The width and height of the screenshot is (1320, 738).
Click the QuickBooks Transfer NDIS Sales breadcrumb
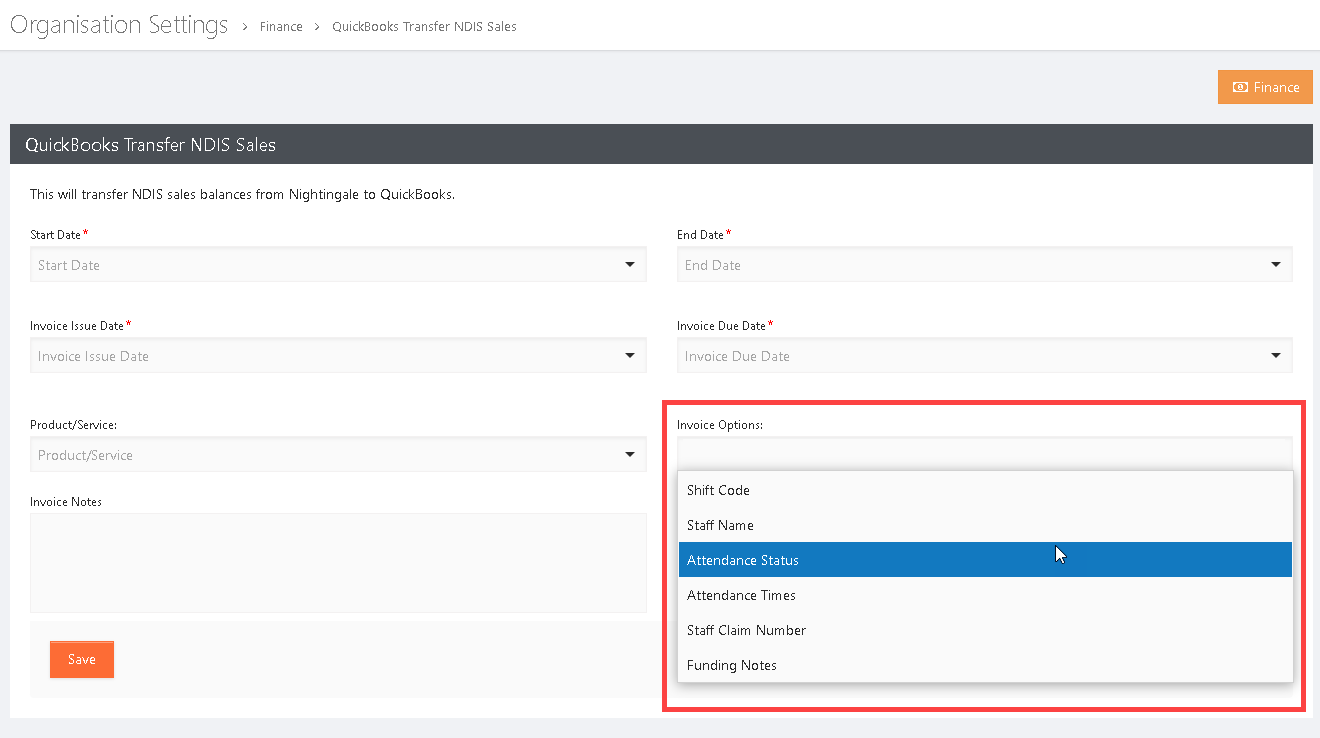pos(424,27)
